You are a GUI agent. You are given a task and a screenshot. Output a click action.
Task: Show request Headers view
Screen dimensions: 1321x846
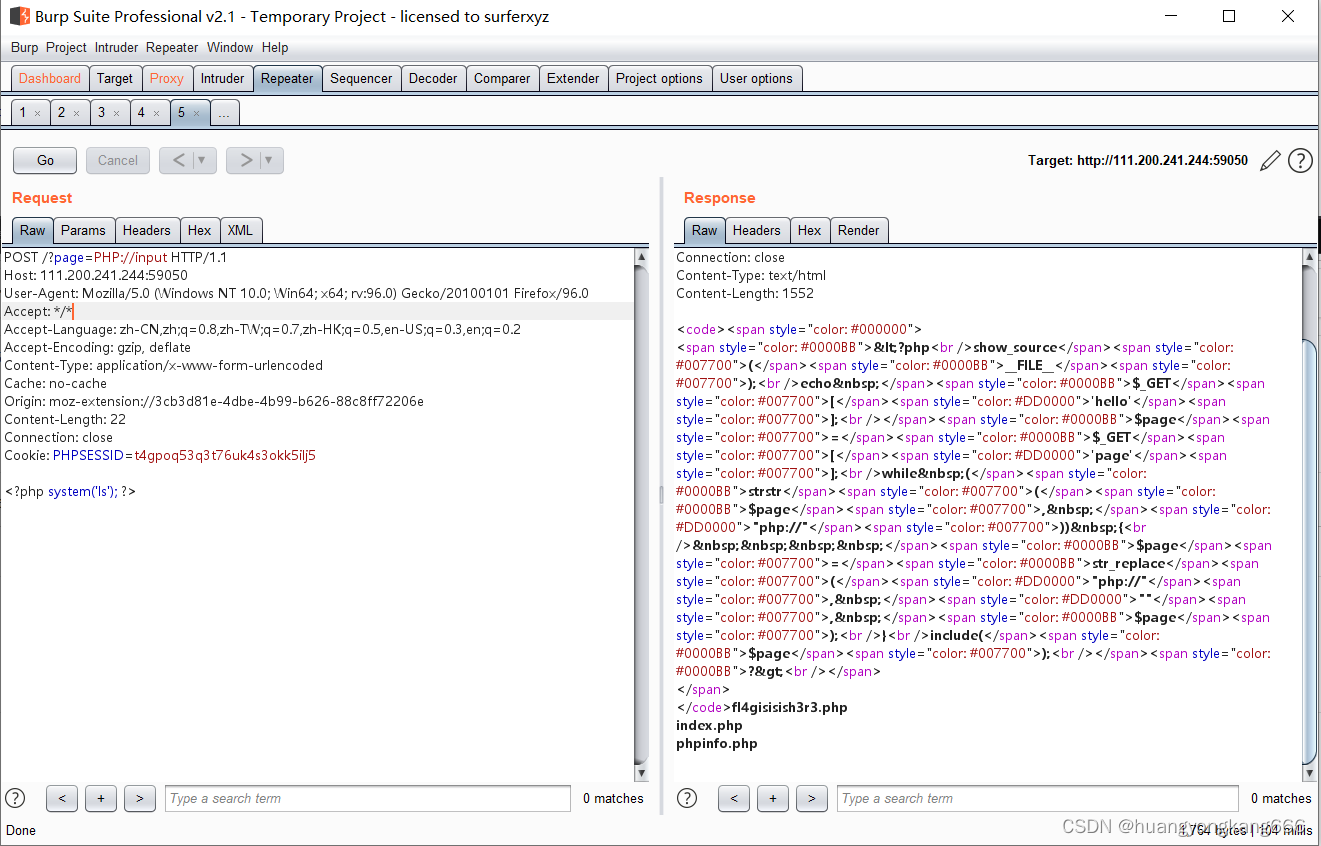click(147, 230)
